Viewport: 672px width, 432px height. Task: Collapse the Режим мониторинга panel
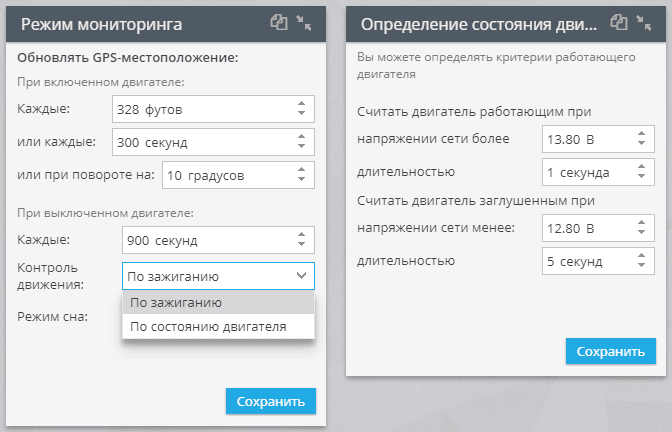(304, 23)
